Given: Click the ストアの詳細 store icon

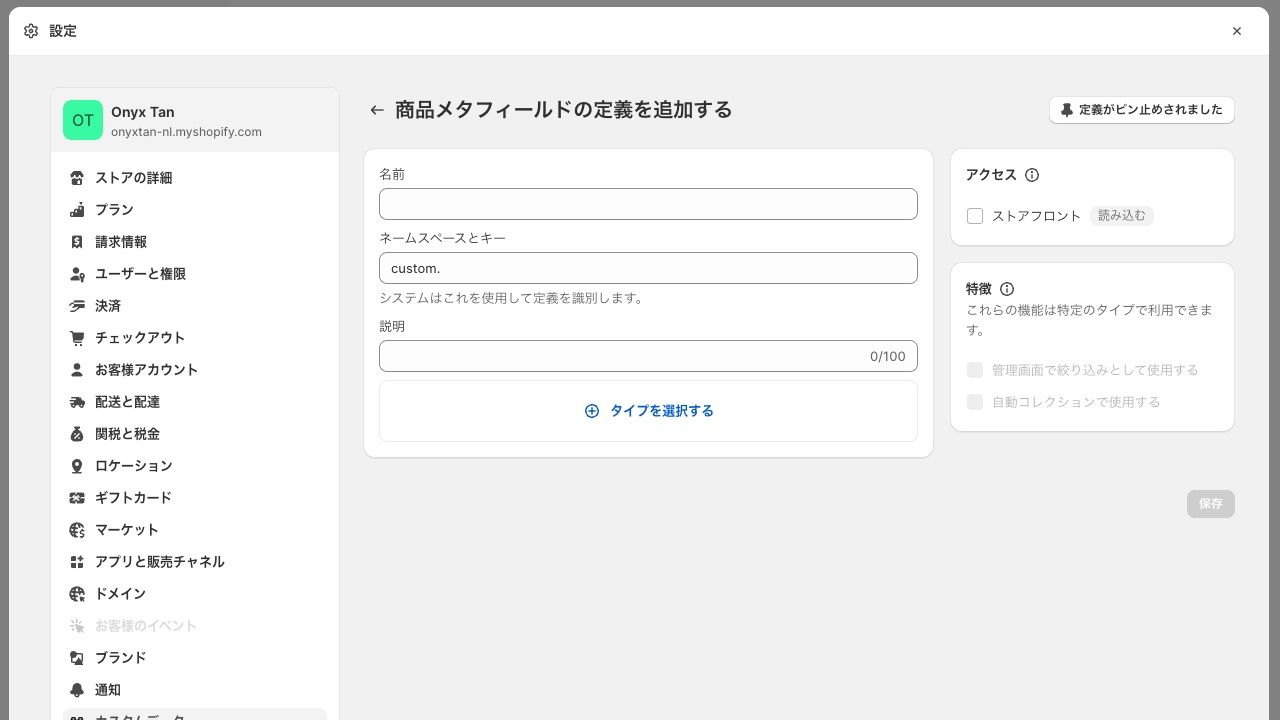Looking at the screenshot, I should pos(77,178).
